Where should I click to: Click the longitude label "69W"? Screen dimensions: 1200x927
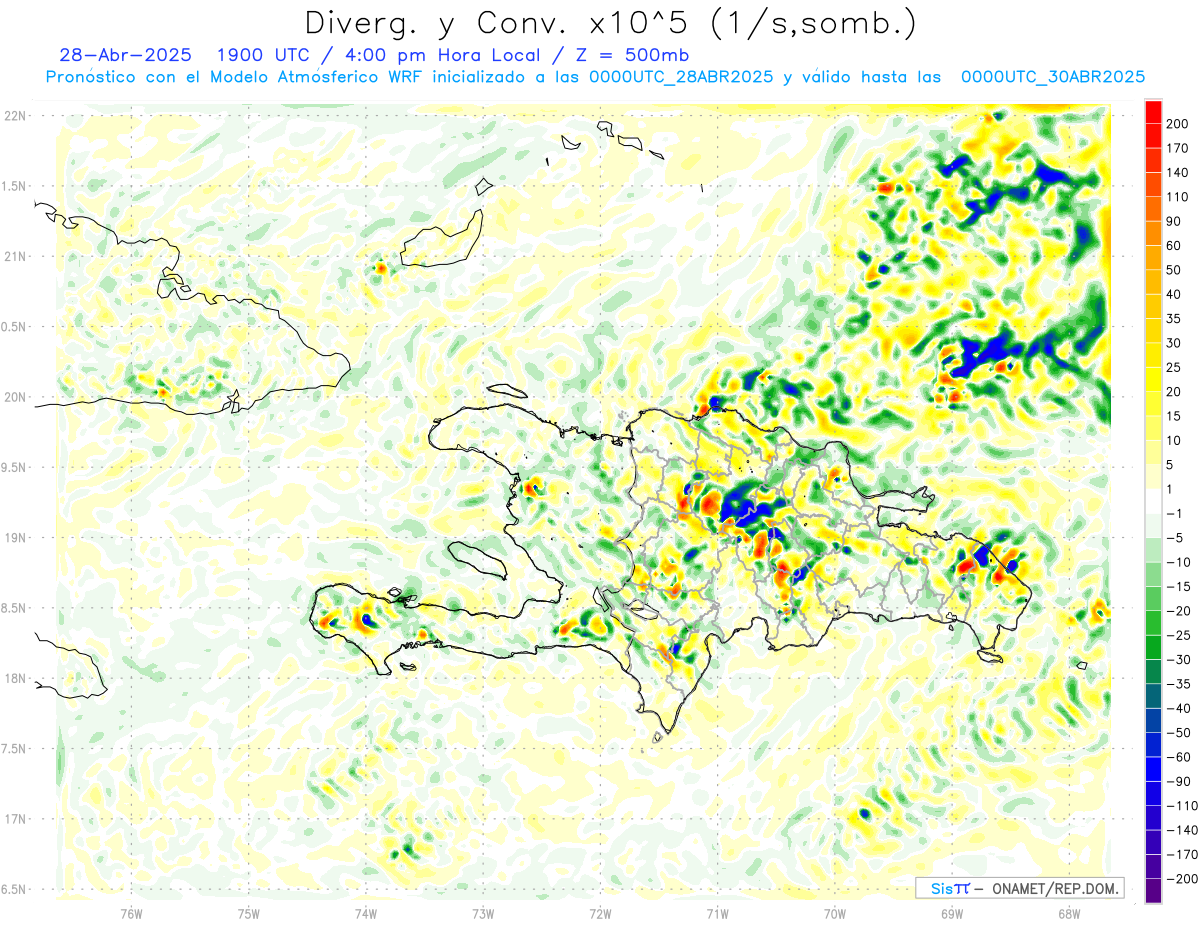point(952,913)
